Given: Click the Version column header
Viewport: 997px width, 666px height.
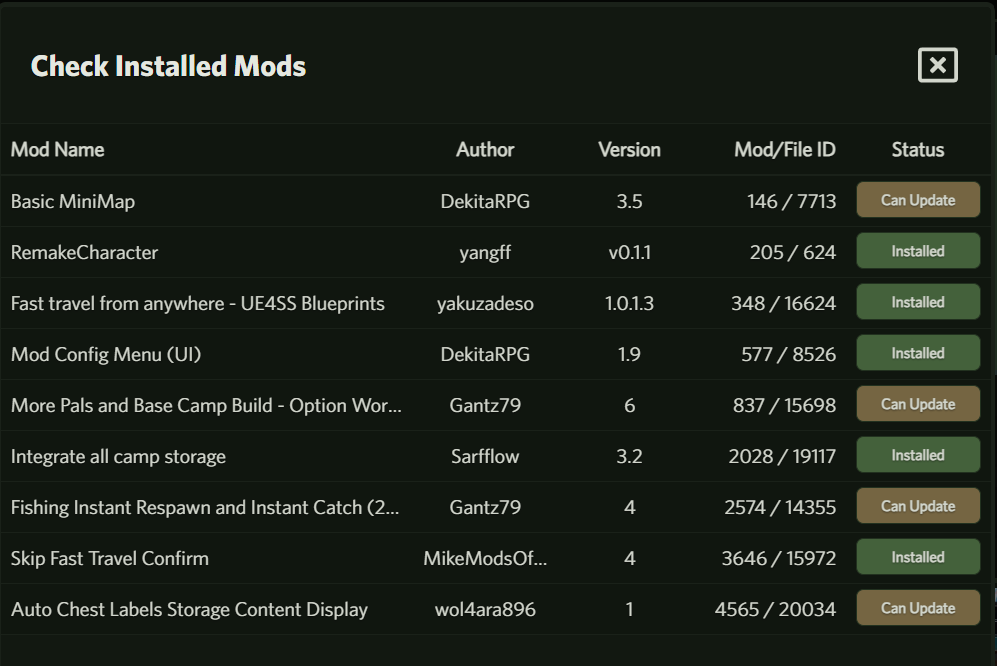Looking at the screenshot, I should (629, 149).
